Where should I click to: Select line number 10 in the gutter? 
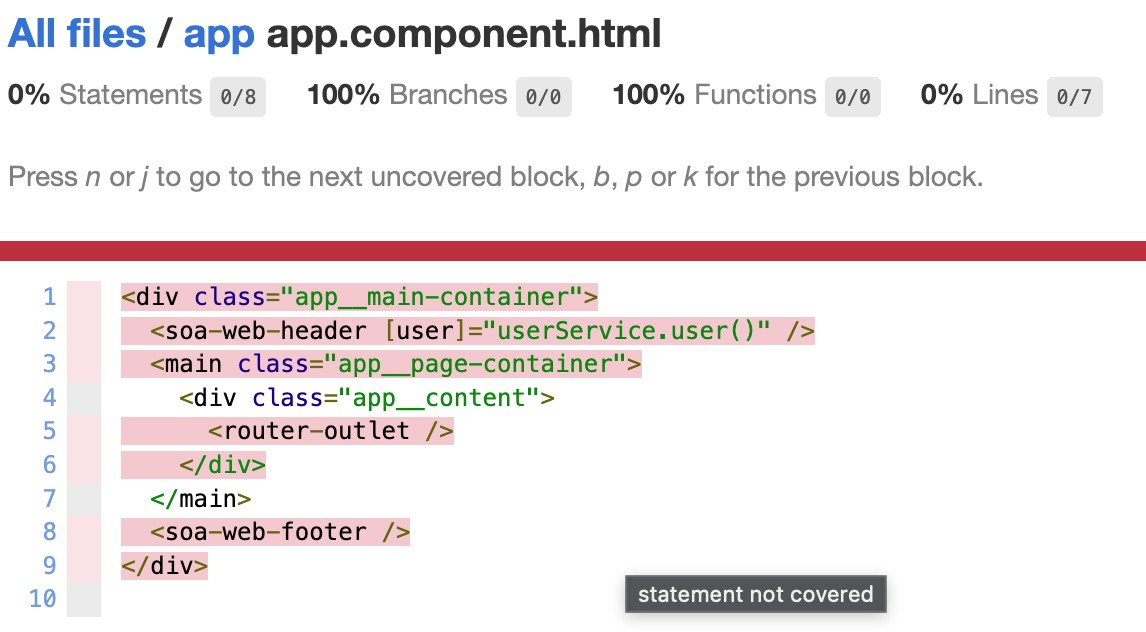click(42, 599)
